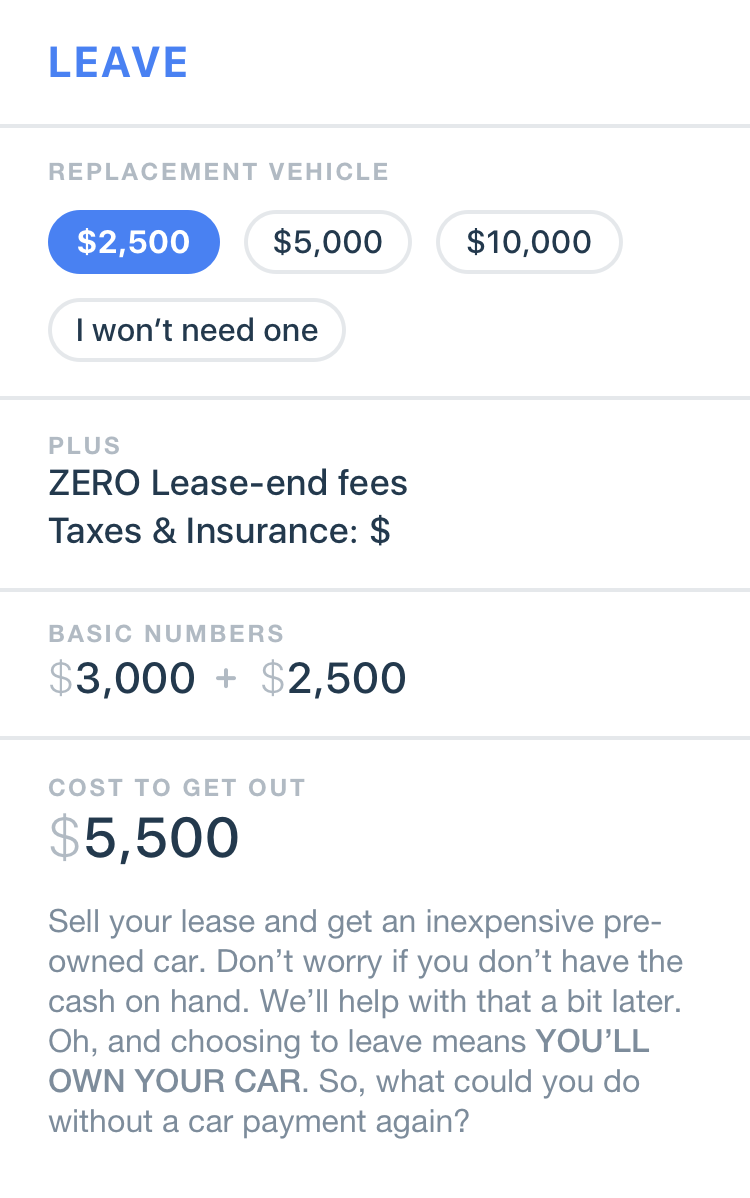This screenshot has height=1198, width=750.
Task: Click the PLUS section label
Action: tap(85, 446)
